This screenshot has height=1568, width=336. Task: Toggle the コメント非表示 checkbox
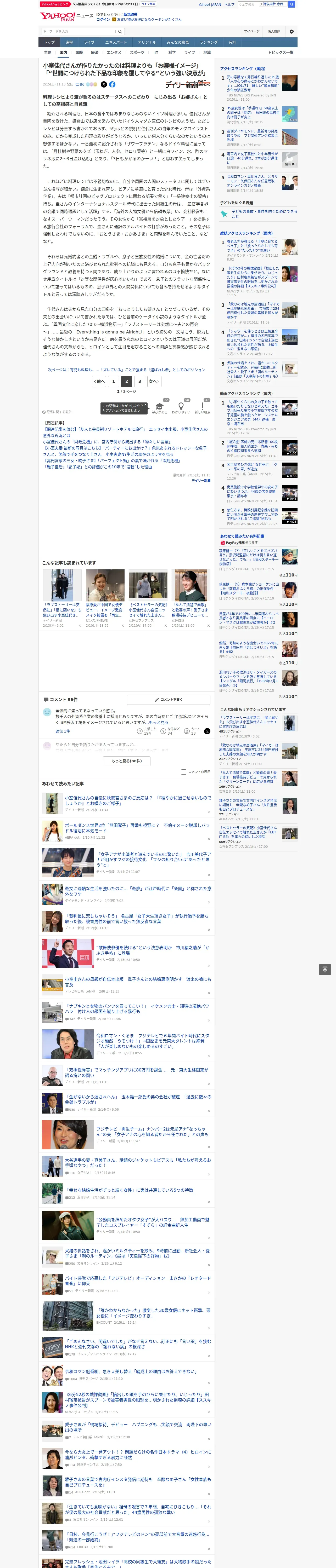pyautogui.click(x=183, y=772)
